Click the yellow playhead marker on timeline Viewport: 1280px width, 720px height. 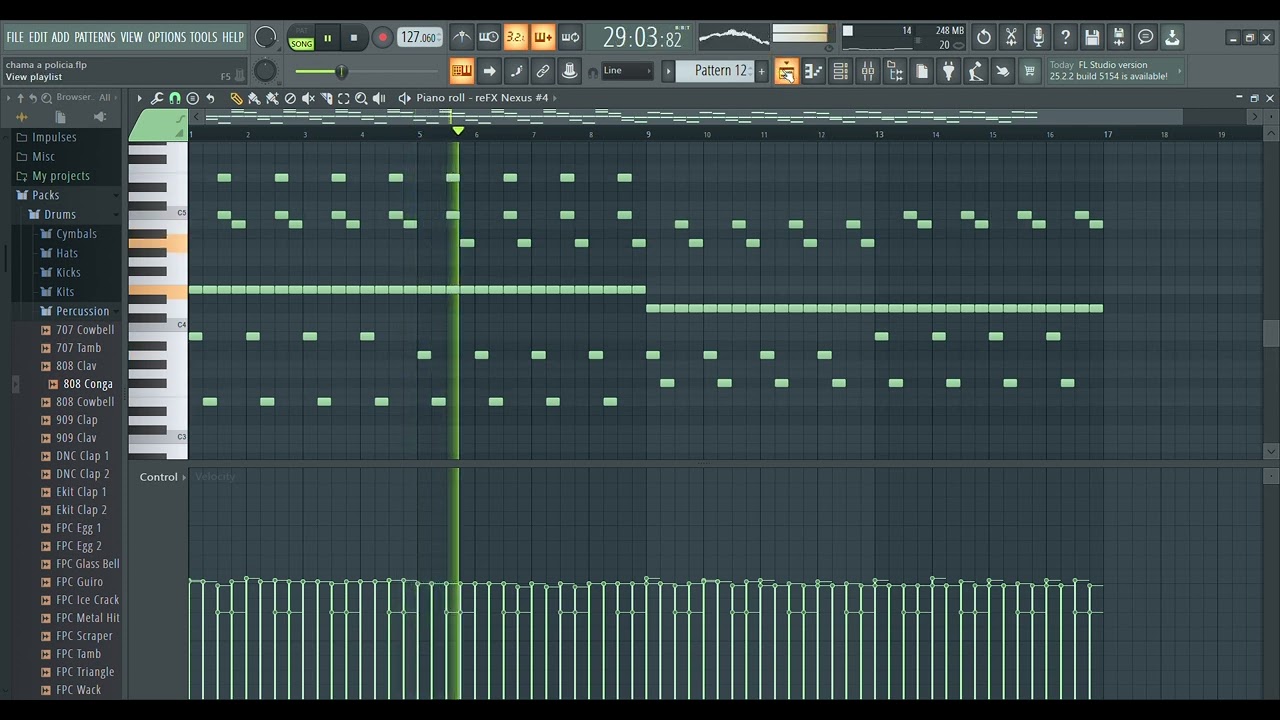click(458, 131)
